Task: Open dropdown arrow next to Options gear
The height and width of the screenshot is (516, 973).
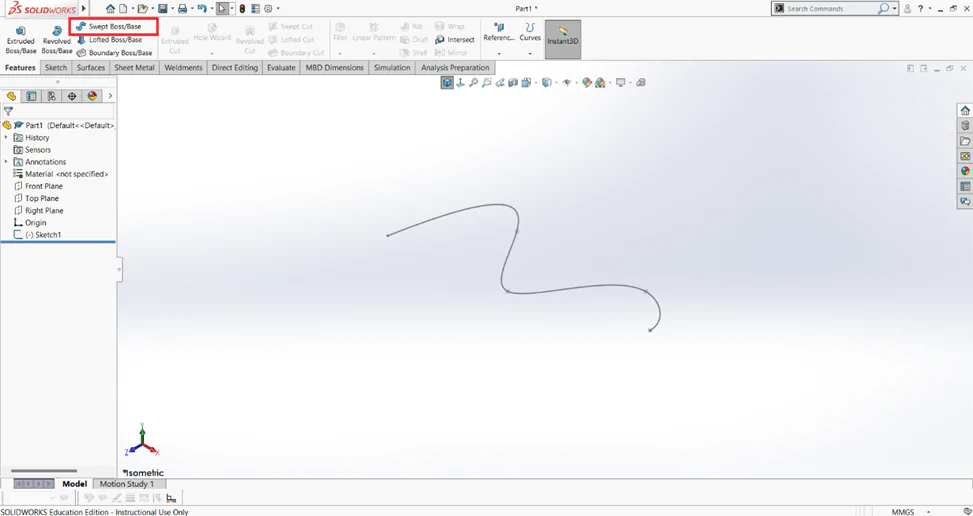Action: (x=277, y=9)
